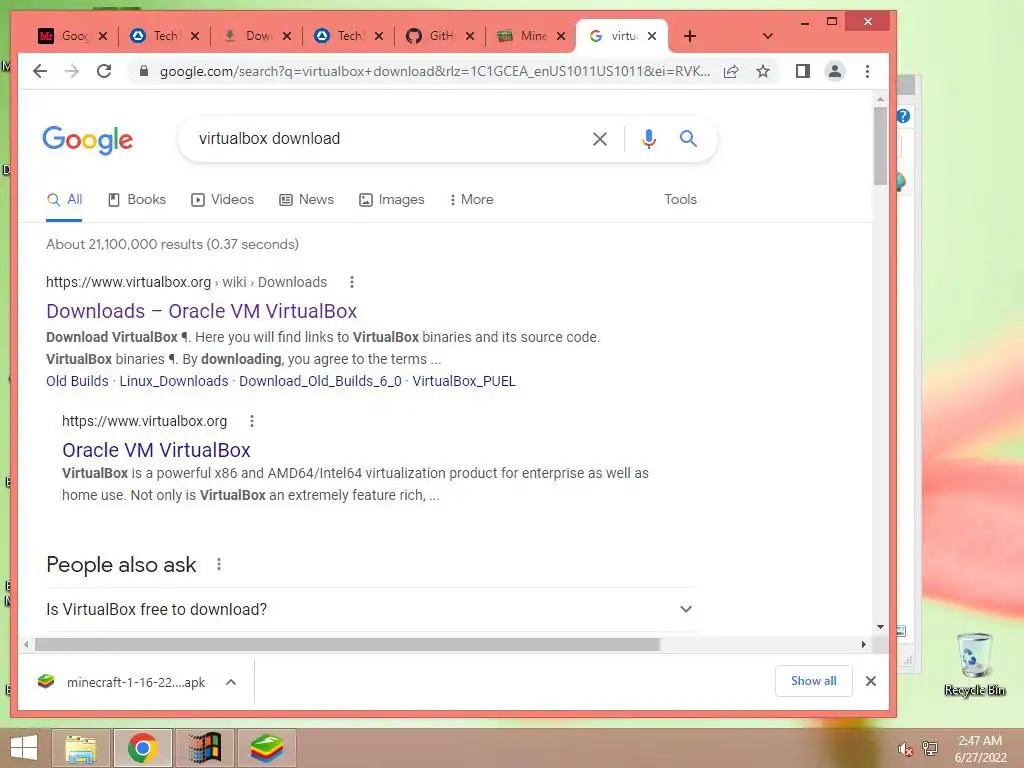Go to the Google logo homepage
The height and width of the screenshot is (768, 1024).
click(88, 140)
